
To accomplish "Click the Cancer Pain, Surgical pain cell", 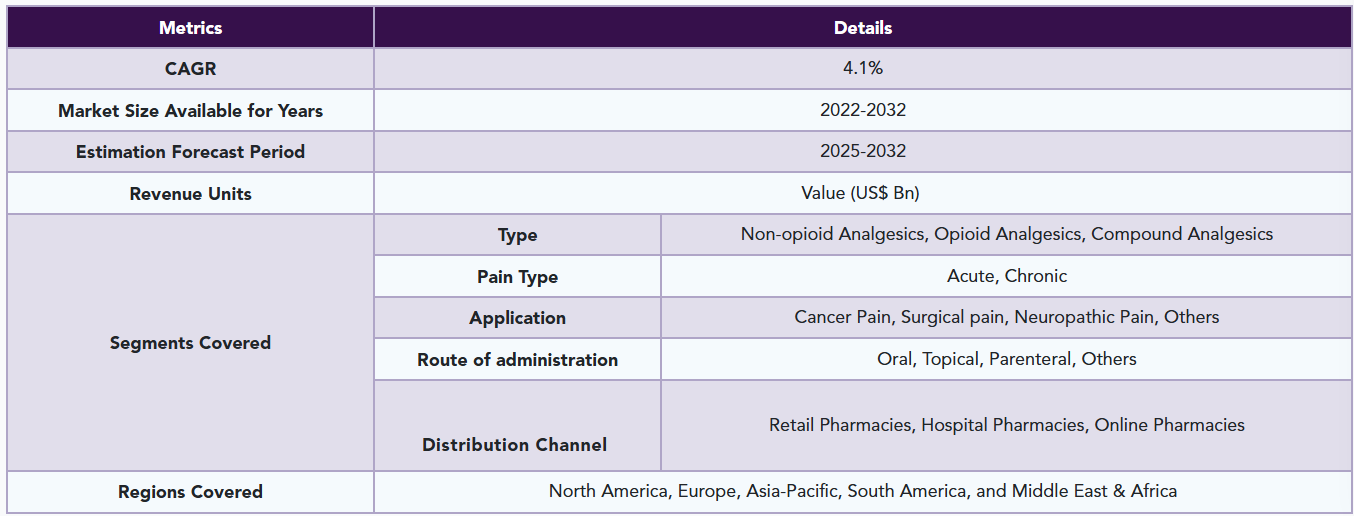I will 1006,317.
